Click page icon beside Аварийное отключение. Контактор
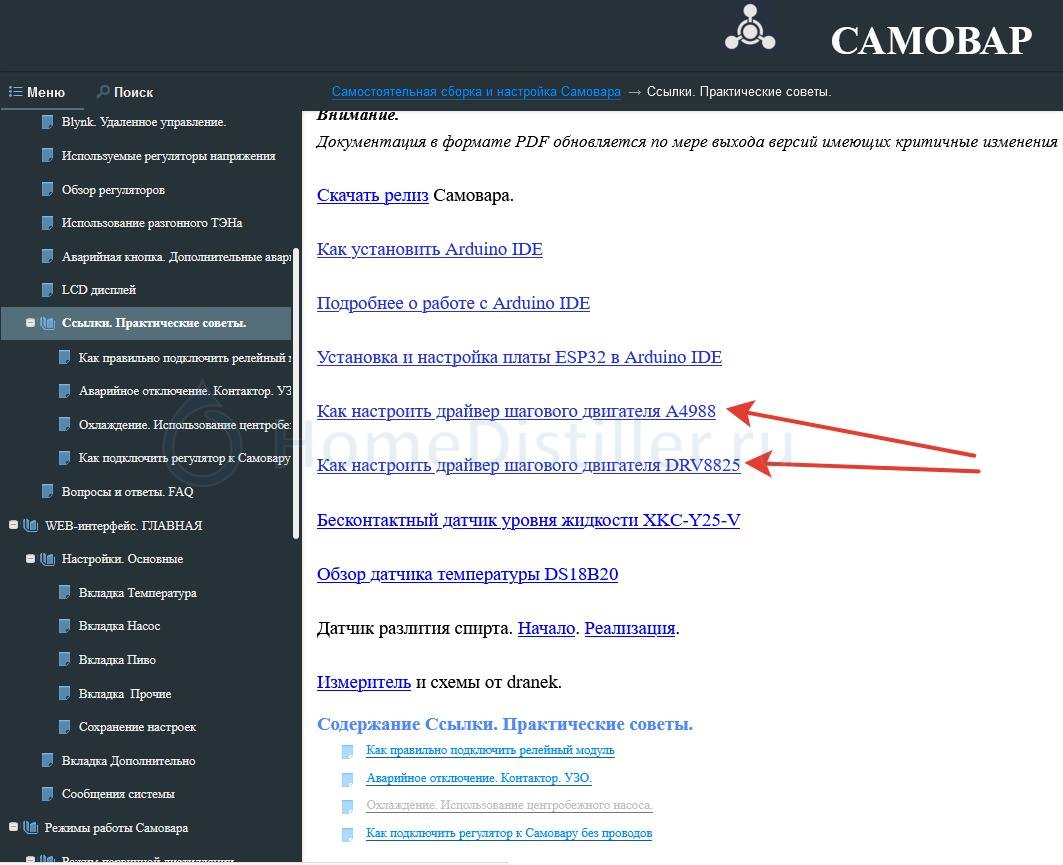This screenshot has width=1063, height=865. pos(64,390)
